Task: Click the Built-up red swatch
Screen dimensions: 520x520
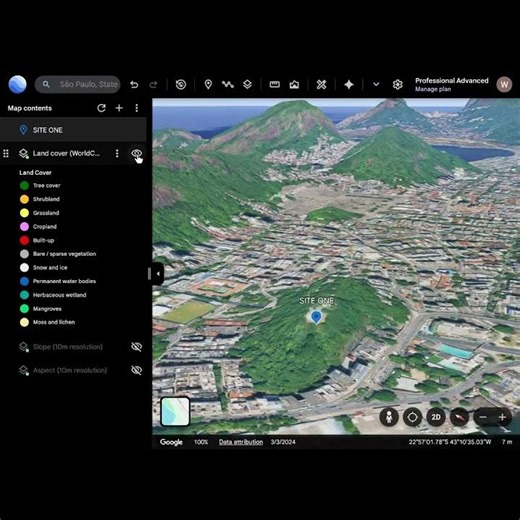Action: (x=24, y=240)
